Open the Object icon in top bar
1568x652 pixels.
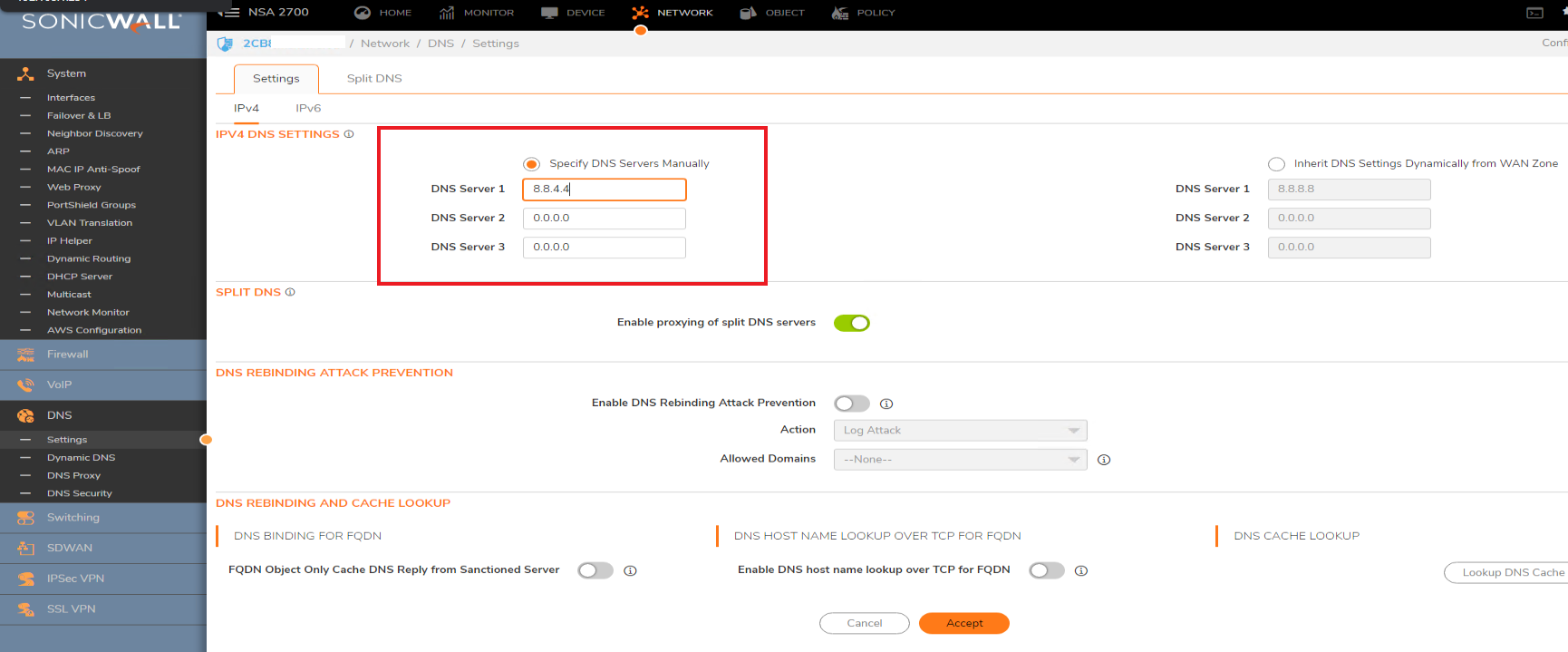[x=748, y=13]
